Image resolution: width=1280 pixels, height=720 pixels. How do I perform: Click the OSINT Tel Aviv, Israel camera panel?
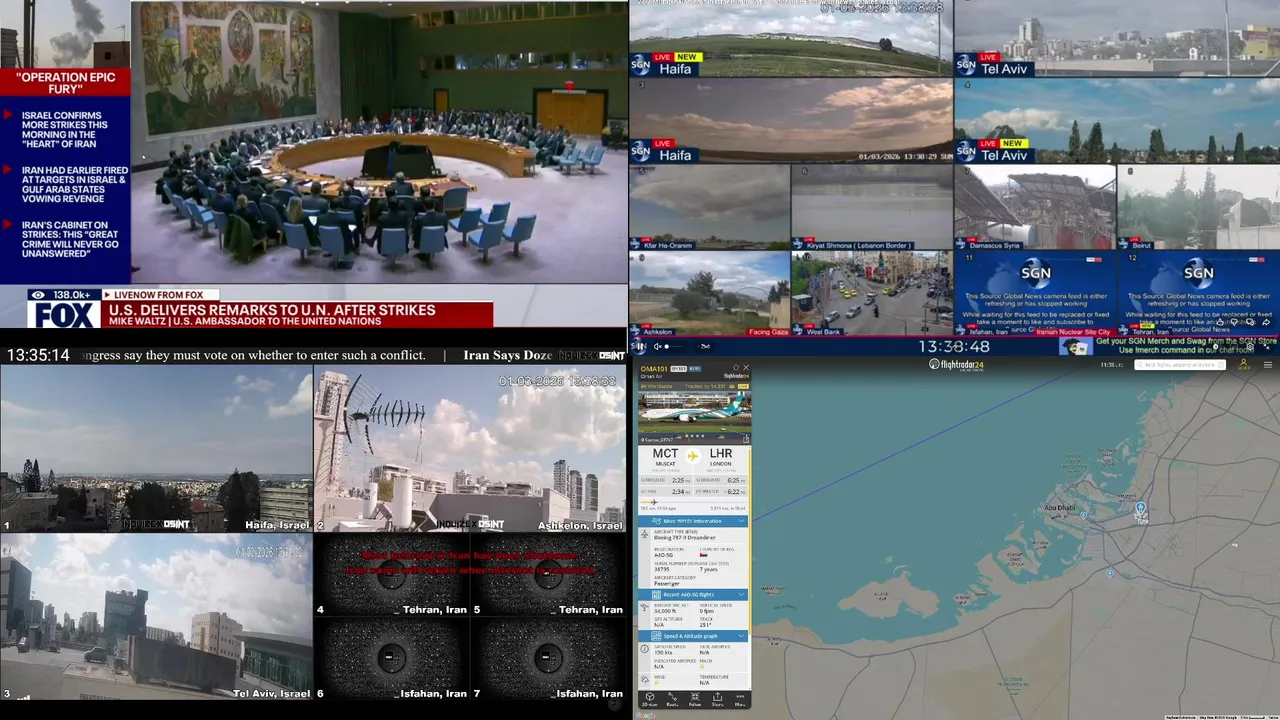[x=156, y=616]
